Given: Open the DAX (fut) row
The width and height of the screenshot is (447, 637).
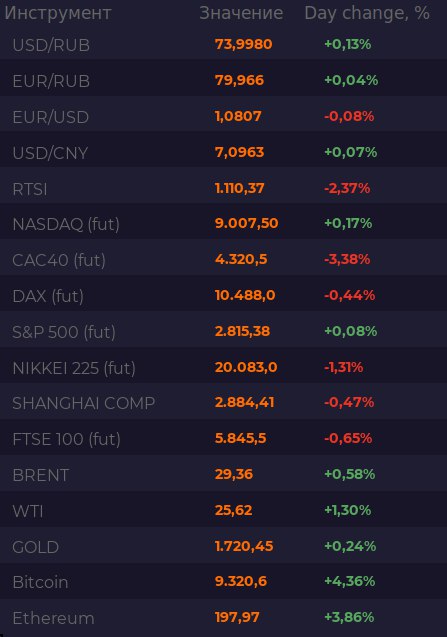Looking at the screenshot, I should coord(224,297).
